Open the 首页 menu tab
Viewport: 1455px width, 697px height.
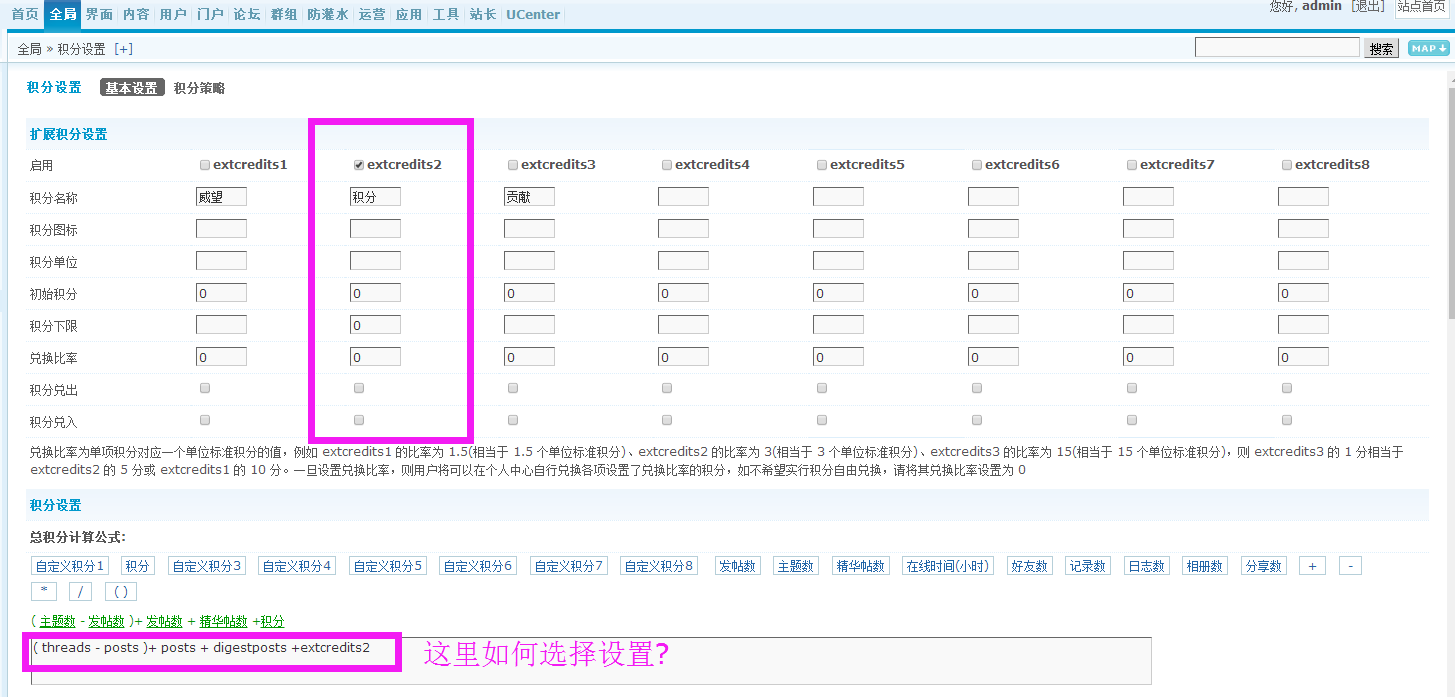click(x=25, y=14)
